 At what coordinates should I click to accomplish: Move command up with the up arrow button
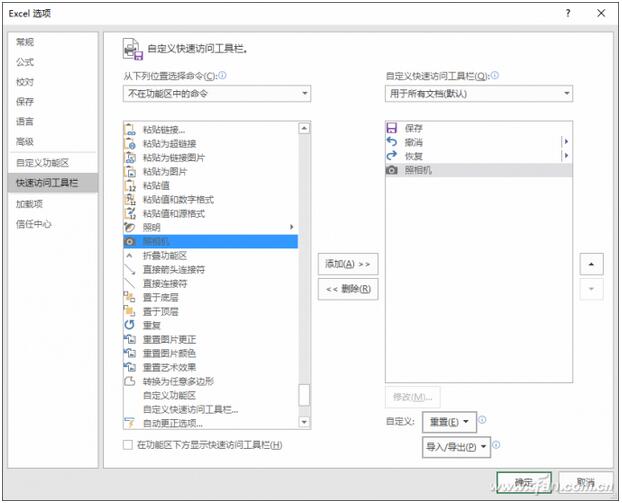point(591,264)
